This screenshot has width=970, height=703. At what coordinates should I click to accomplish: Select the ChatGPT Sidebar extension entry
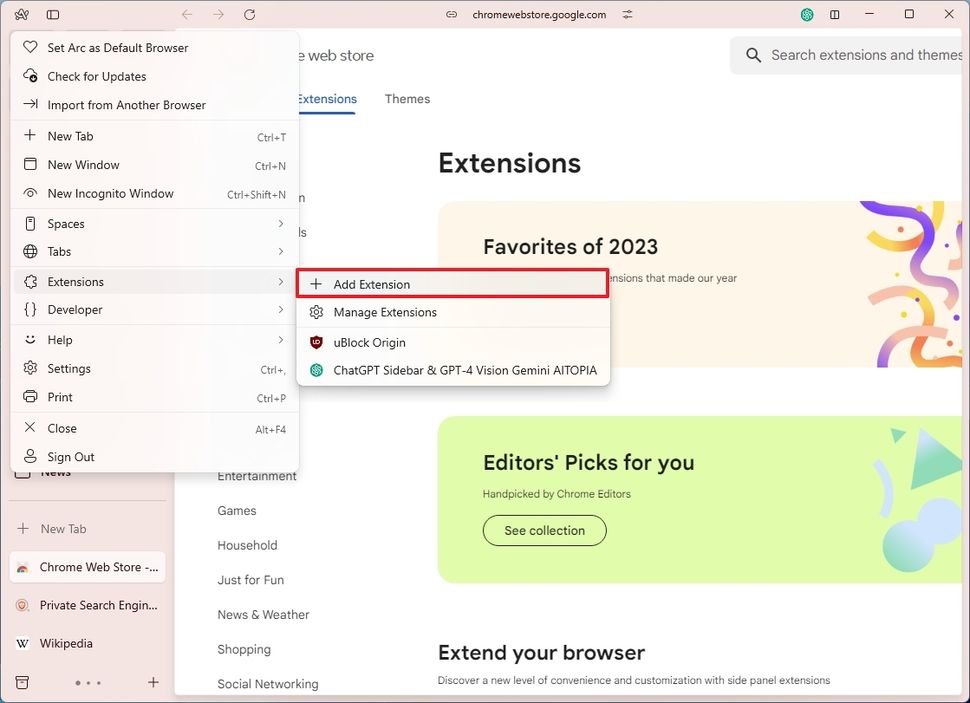(x=452, y=370)
